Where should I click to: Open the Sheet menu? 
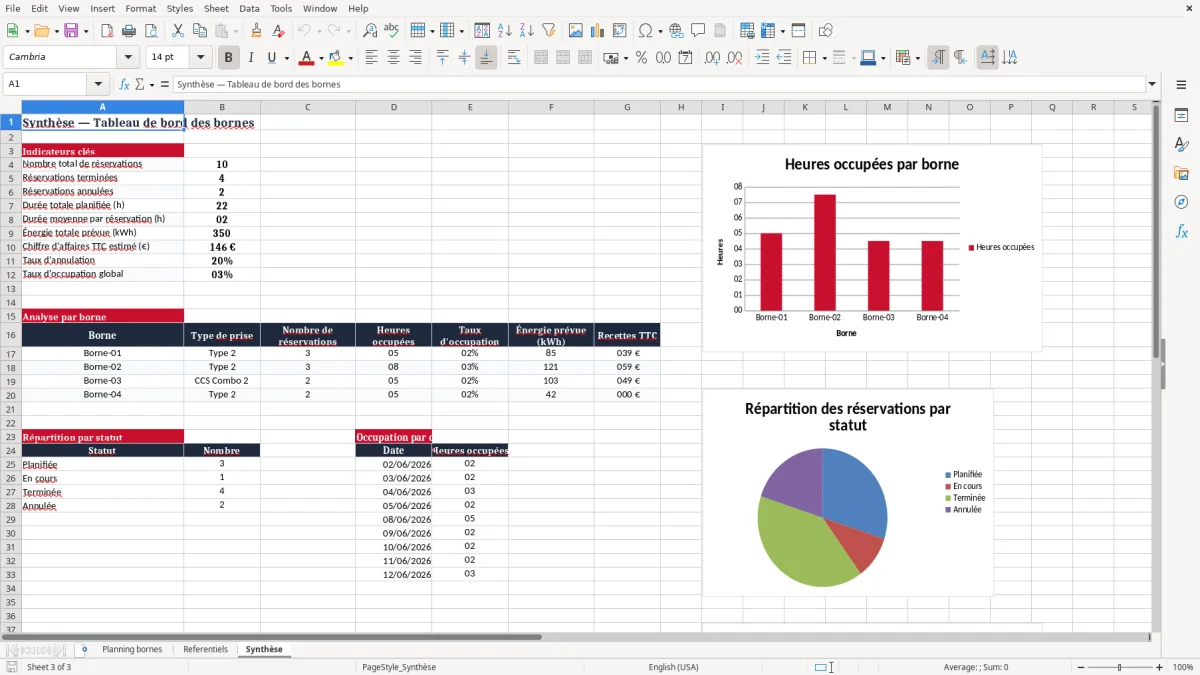(216, 8)
